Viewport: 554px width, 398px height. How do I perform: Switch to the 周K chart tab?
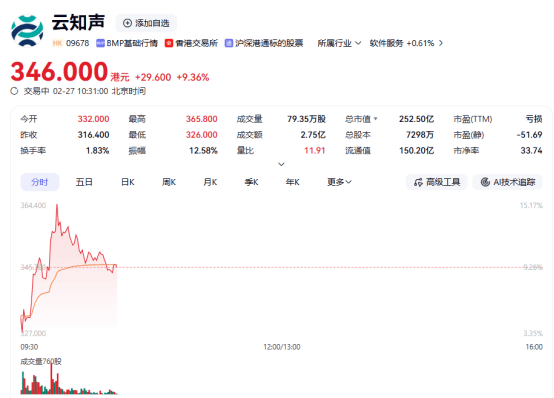click(x=169, y=182)
